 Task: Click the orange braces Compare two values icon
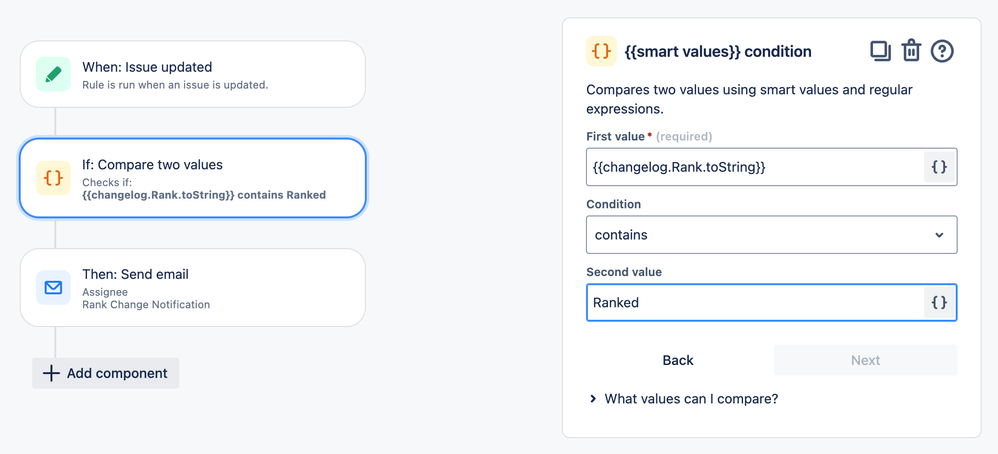point(53,178)
